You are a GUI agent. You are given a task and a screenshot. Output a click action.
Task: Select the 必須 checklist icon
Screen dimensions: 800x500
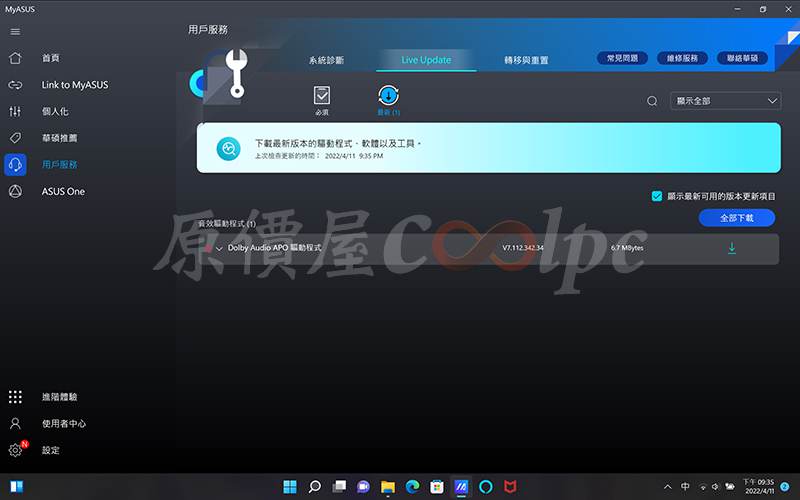click(x=322, y=95)
